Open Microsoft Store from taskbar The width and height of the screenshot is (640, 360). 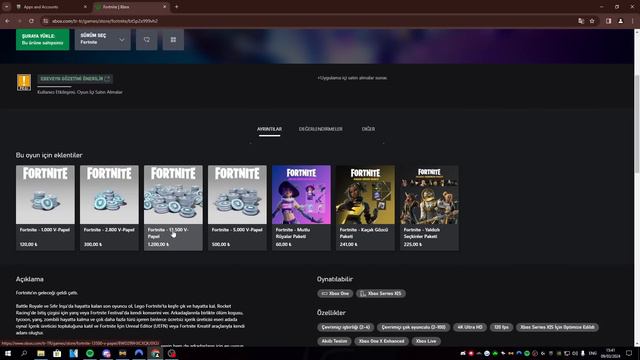57,353
